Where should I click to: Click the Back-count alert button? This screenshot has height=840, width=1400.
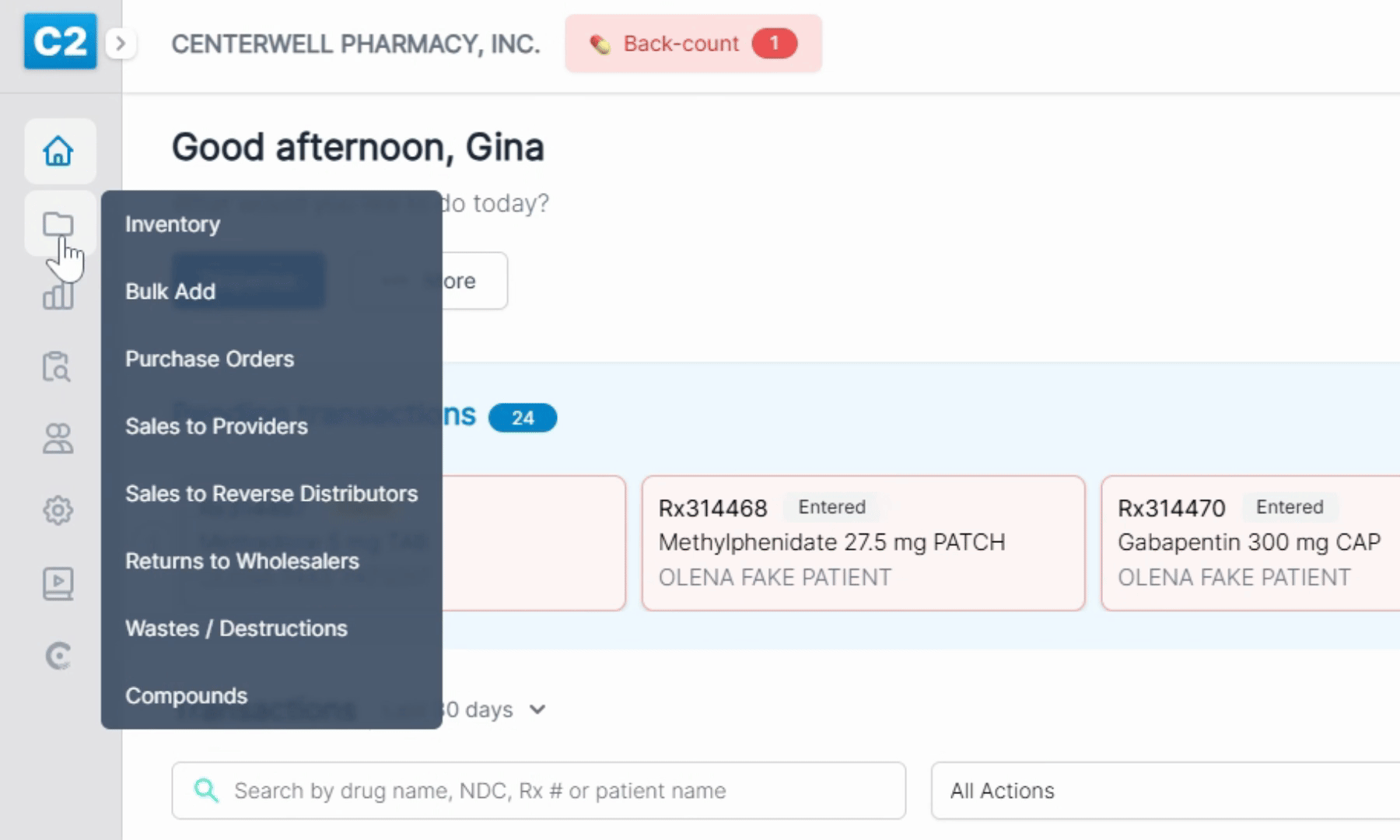pos(693,44)
